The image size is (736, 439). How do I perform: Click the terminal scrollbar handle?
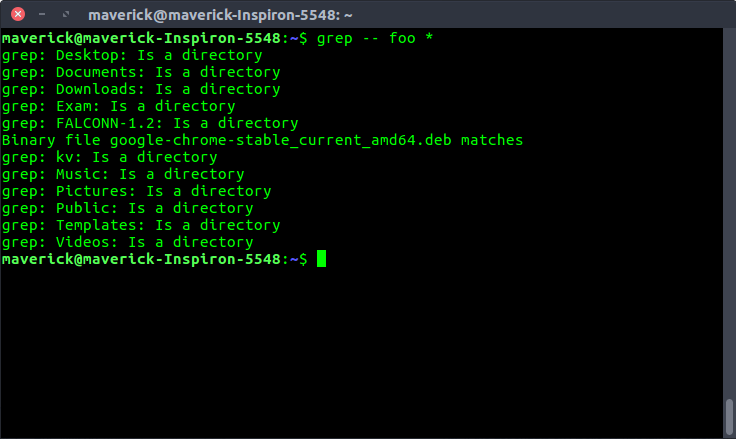click(729, 416)
